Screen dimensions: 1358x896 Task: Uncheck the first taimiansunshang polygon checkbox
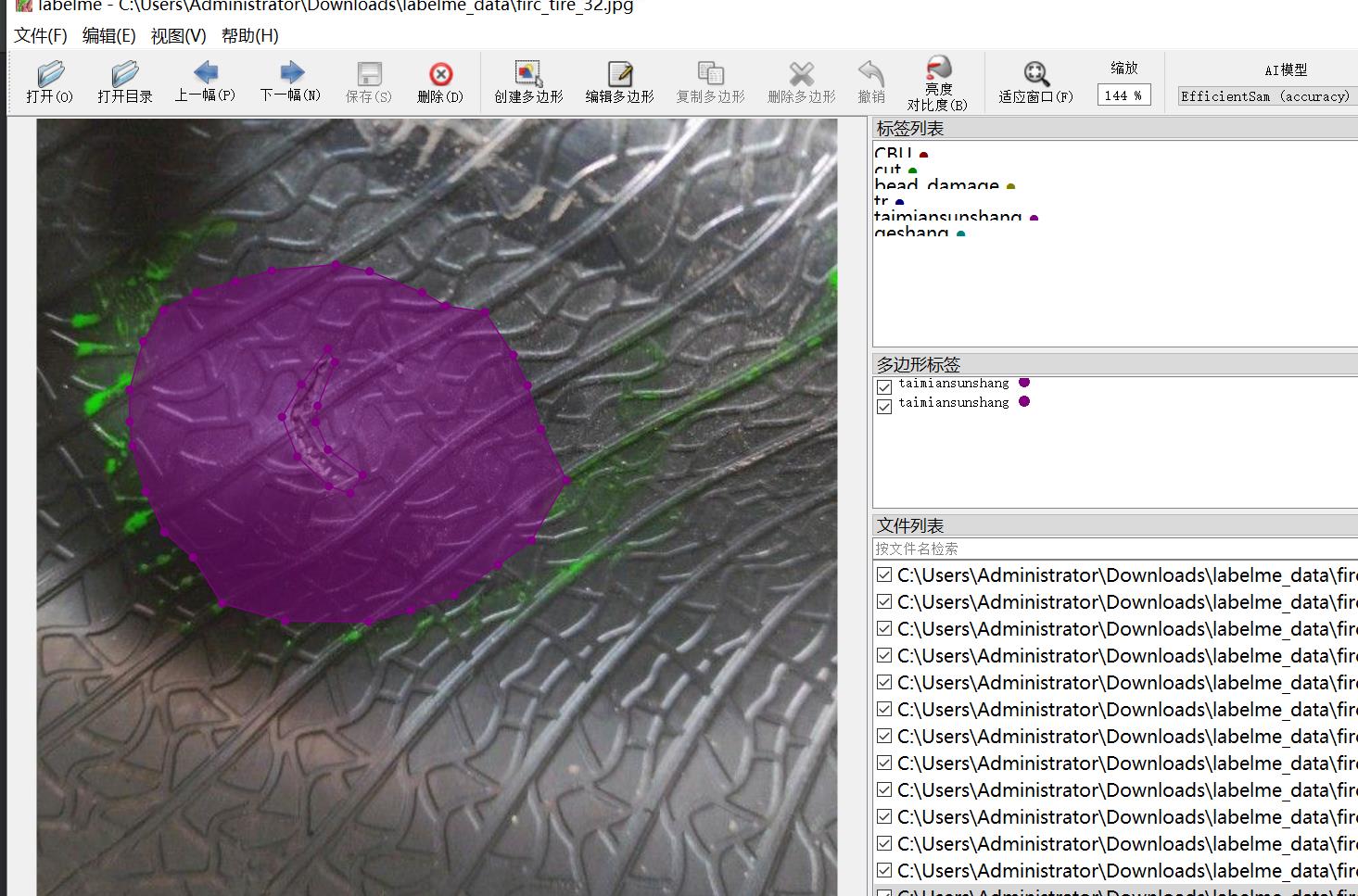[884, 386]
